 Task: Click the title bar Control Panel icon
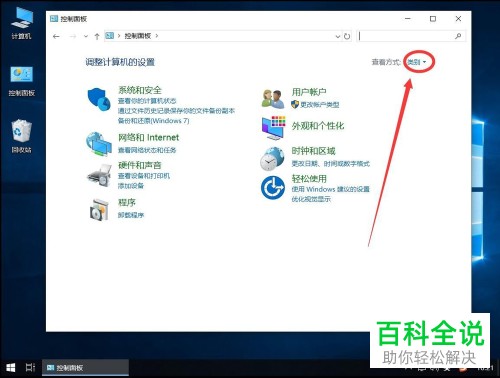(x=54, y=19)
